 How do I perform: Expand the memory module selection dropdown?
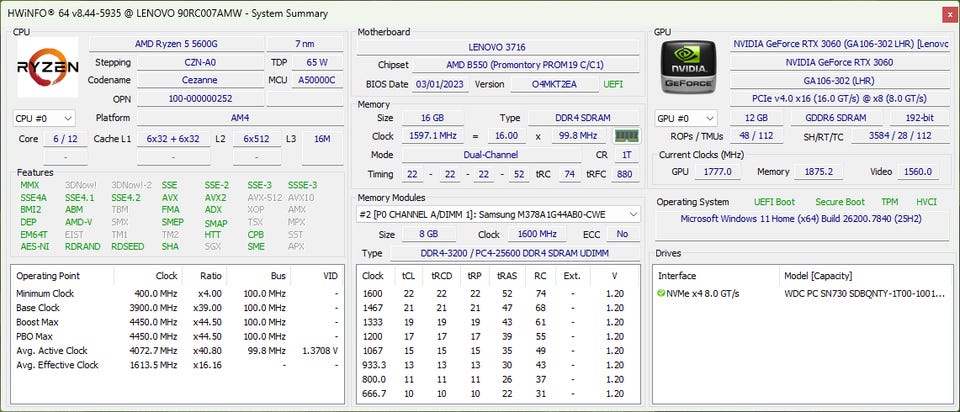633,214
